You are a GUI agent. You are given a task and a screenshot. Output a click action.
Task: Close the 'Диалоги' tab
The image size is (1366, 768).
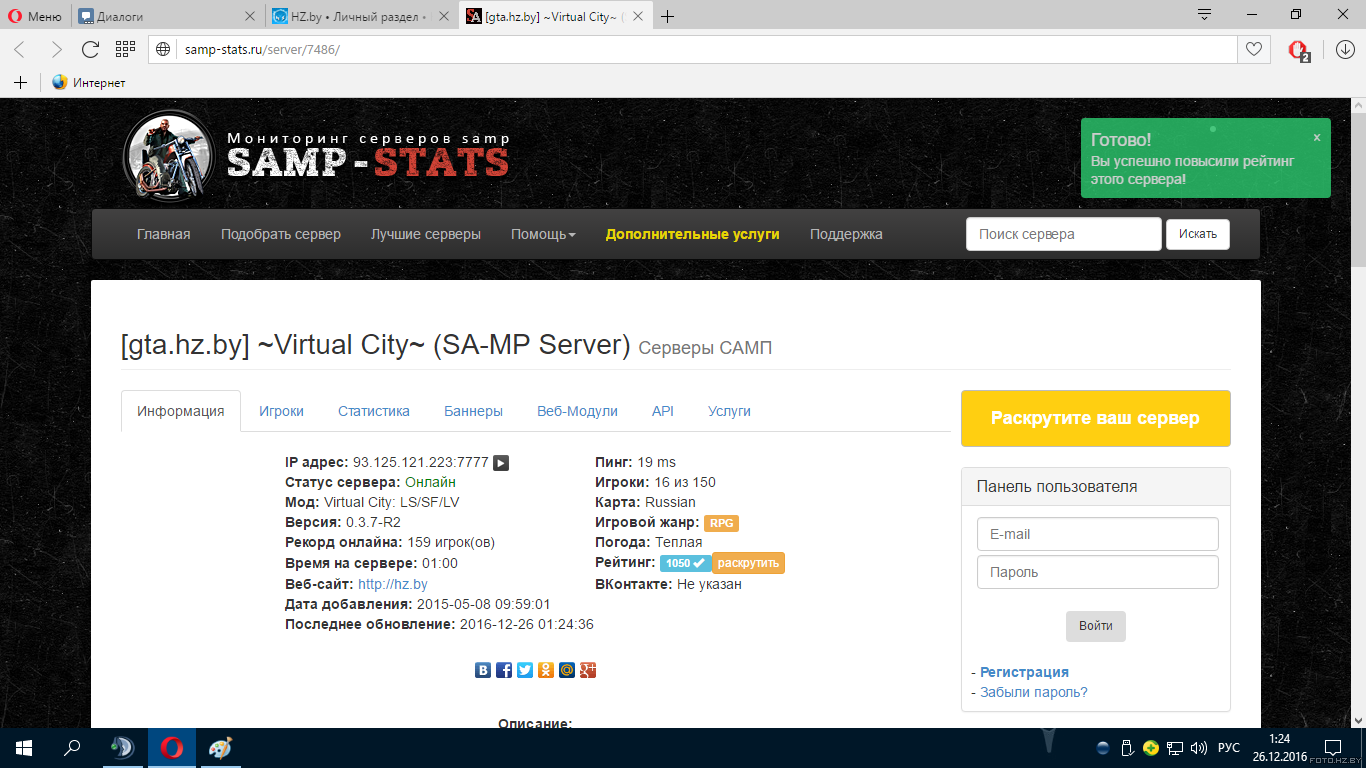[250, 16]
